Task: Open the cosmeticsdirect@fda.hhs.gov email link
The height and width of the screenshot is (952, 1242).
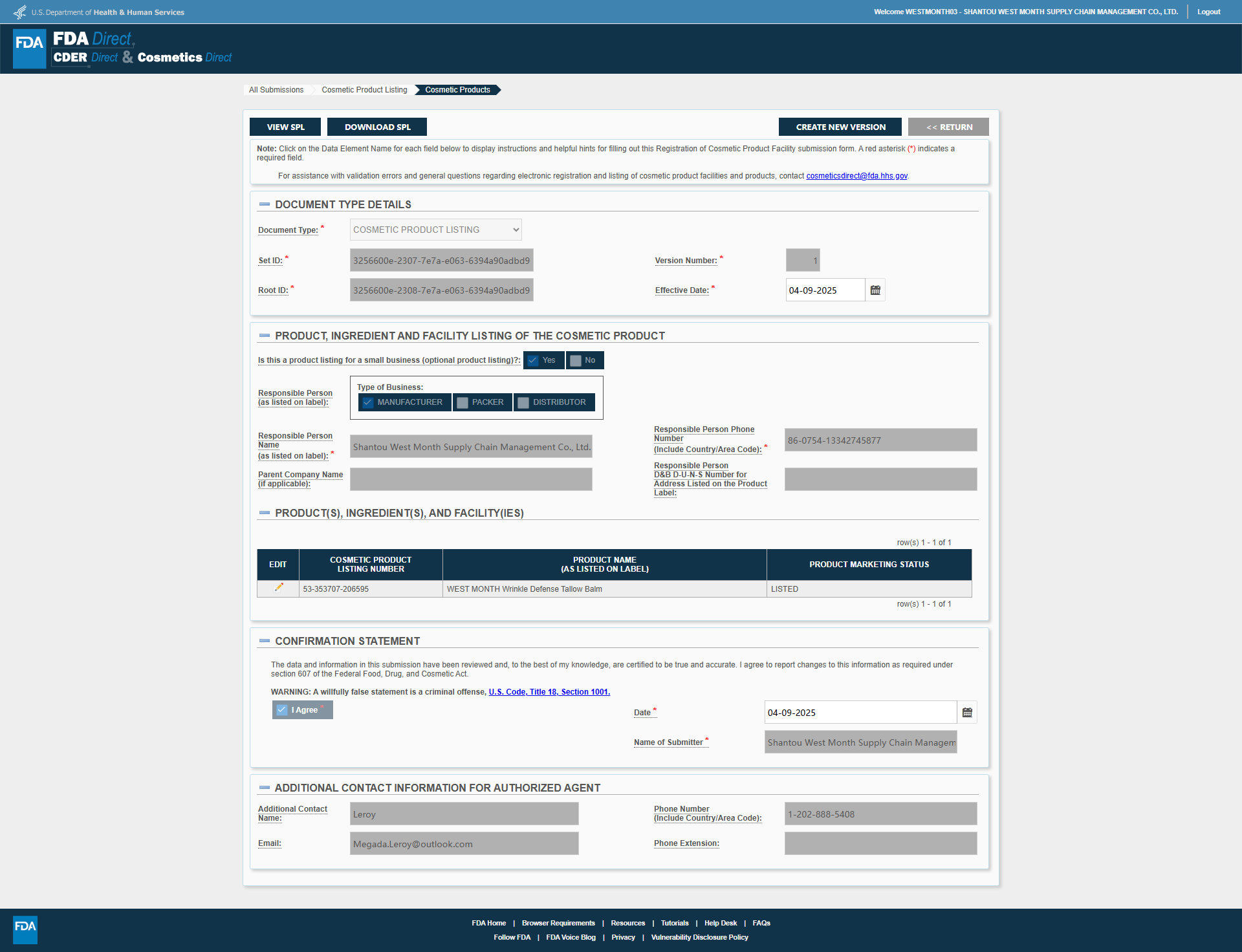Action: tap(856, 176)
